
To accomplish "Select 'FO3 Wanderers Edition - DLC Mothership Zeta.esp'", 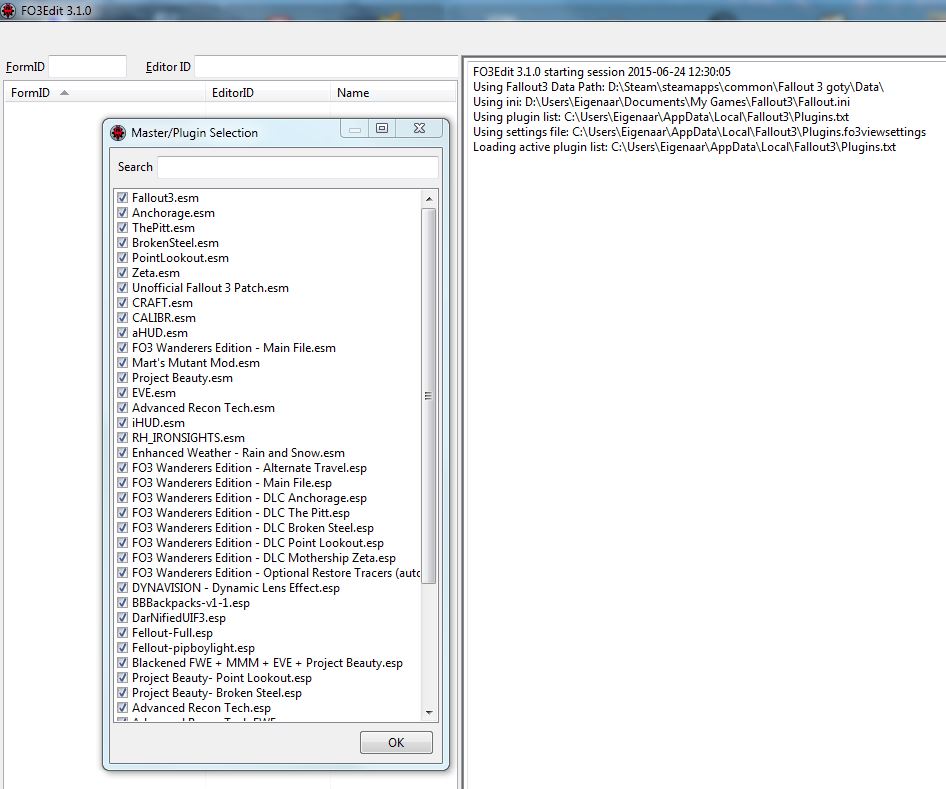I will click(264, 558).
